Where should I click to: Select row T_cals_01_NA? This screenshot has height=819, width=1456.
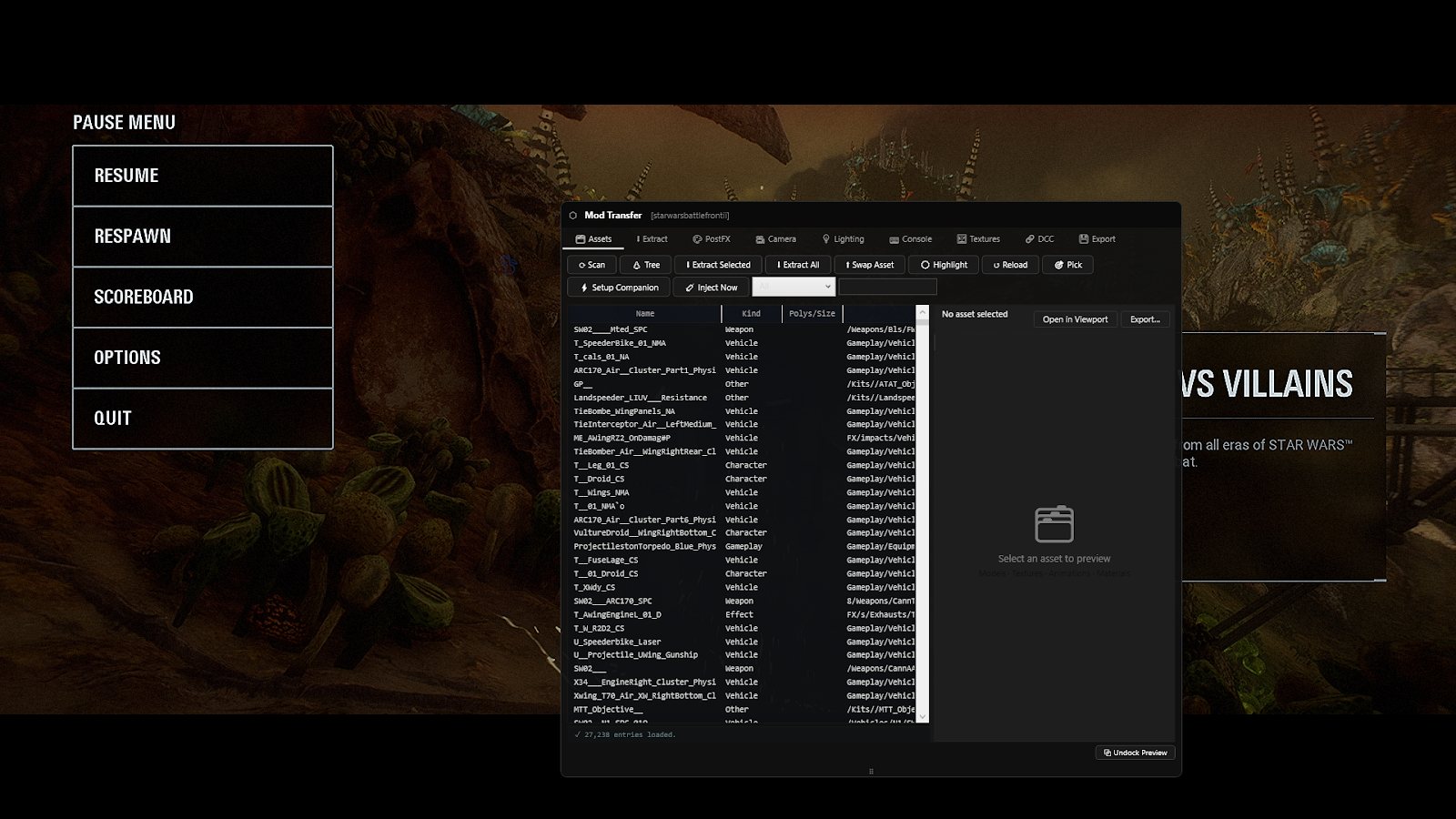743,357
